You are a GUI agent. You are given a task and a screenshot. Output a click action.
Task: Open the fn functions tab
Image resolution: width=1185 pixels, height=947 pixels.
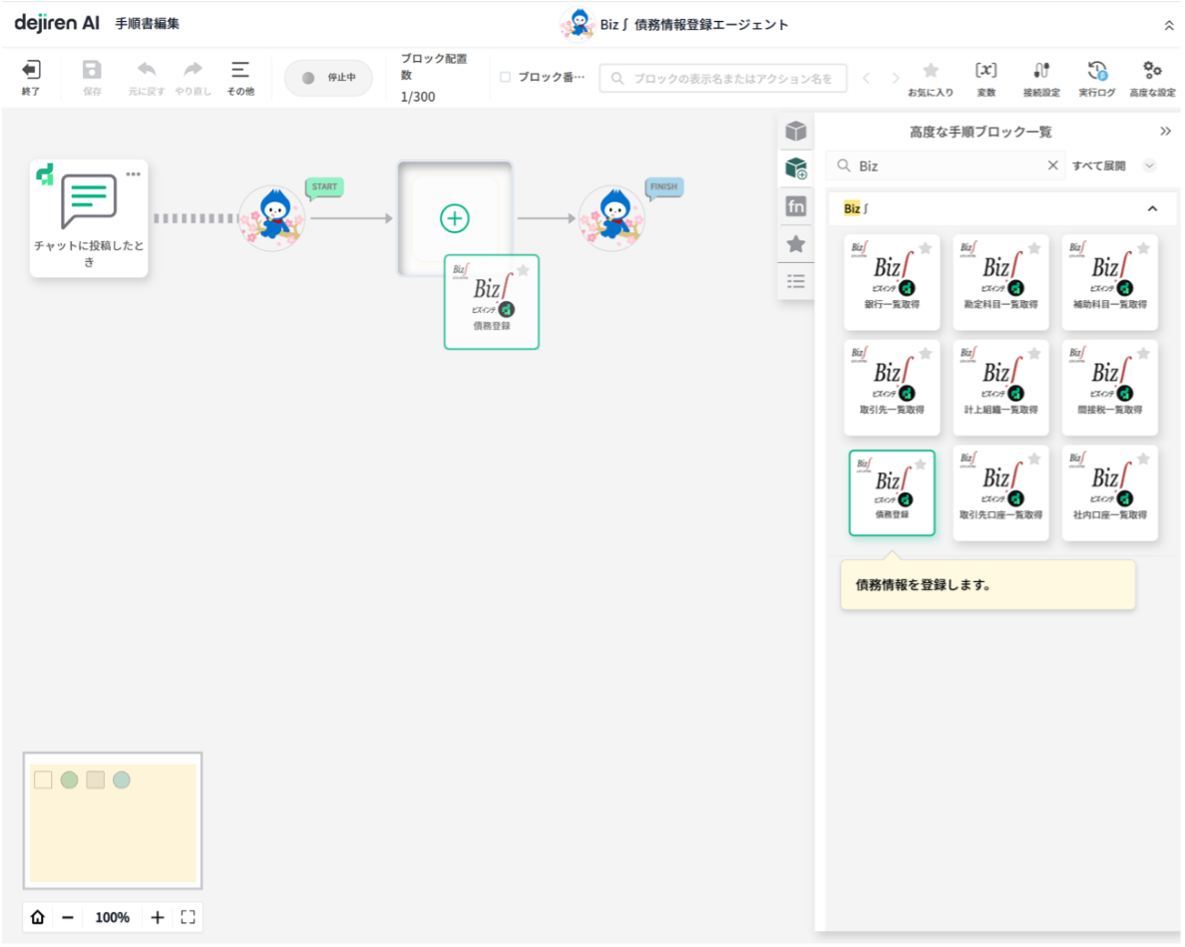coord(795,206)
